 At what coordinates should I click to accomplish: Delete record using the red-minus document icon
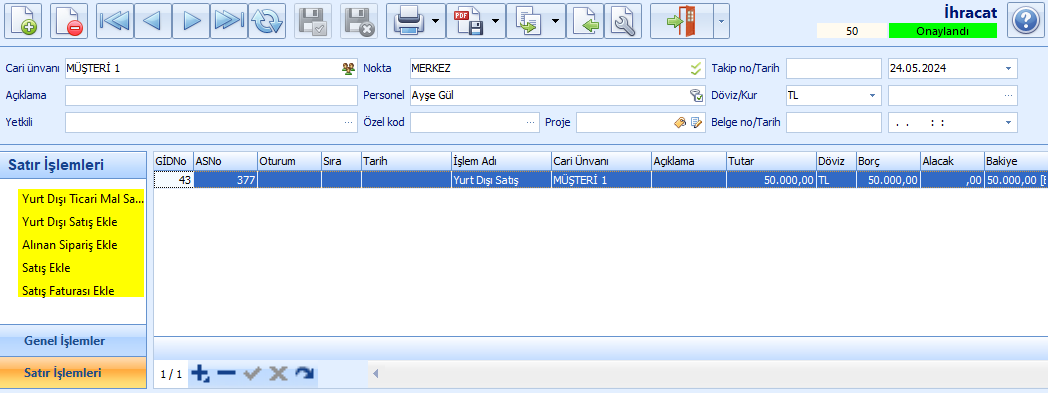click(x=69, y=21)
